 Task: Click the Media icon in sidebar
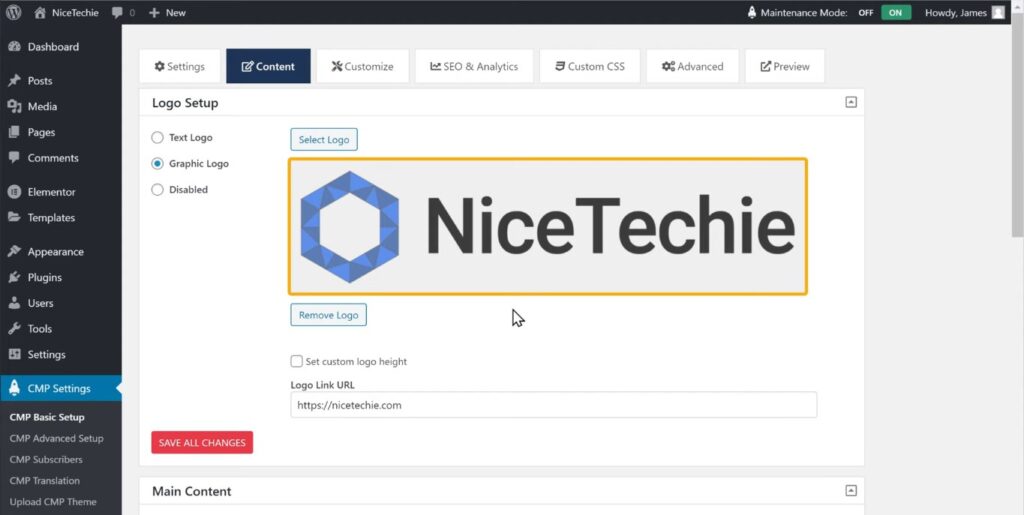point(14,106)
